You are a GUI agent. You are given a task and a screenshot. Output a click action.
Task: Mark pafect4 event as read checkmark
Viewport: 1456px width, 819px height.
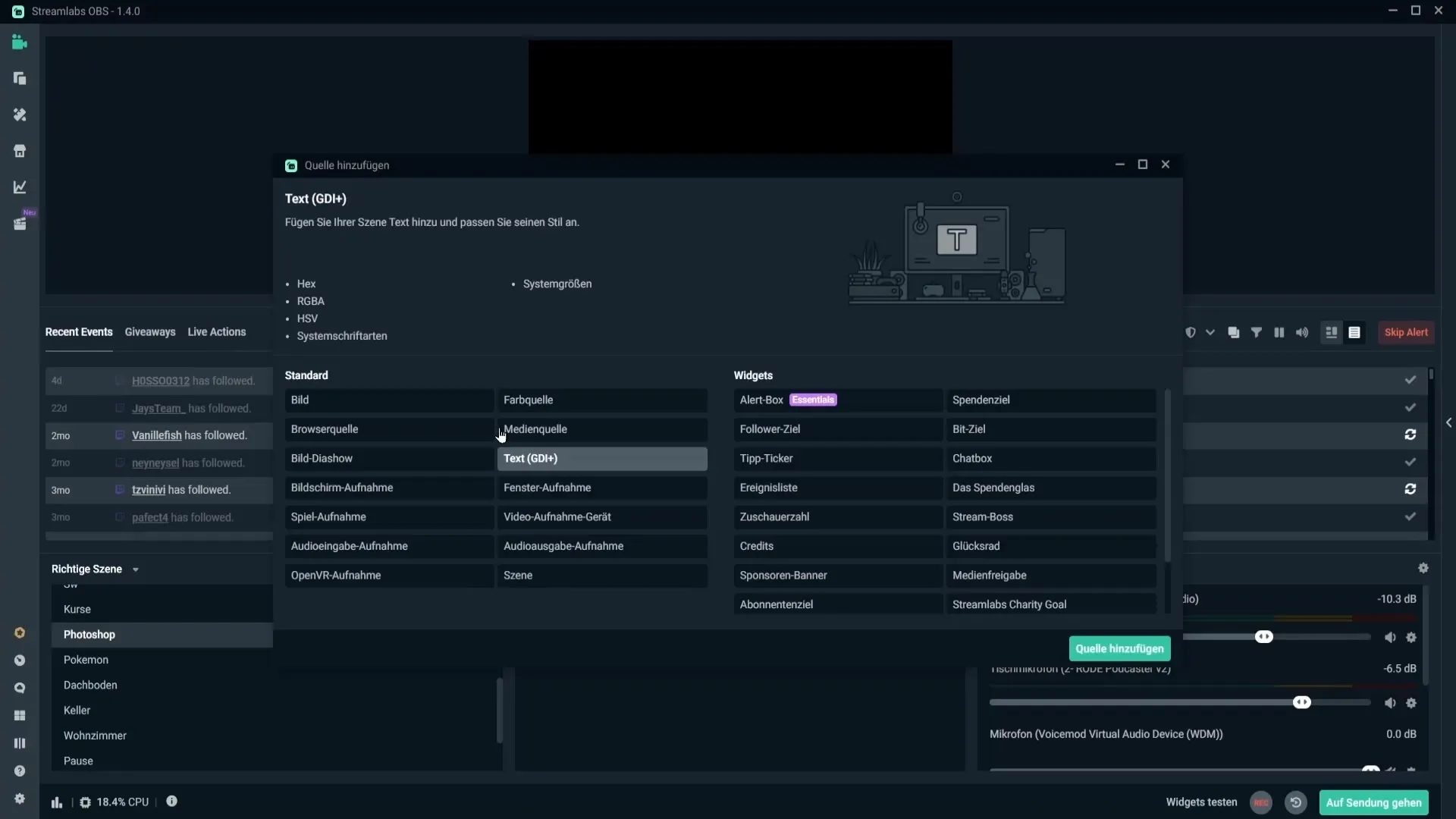(1410, 516)
